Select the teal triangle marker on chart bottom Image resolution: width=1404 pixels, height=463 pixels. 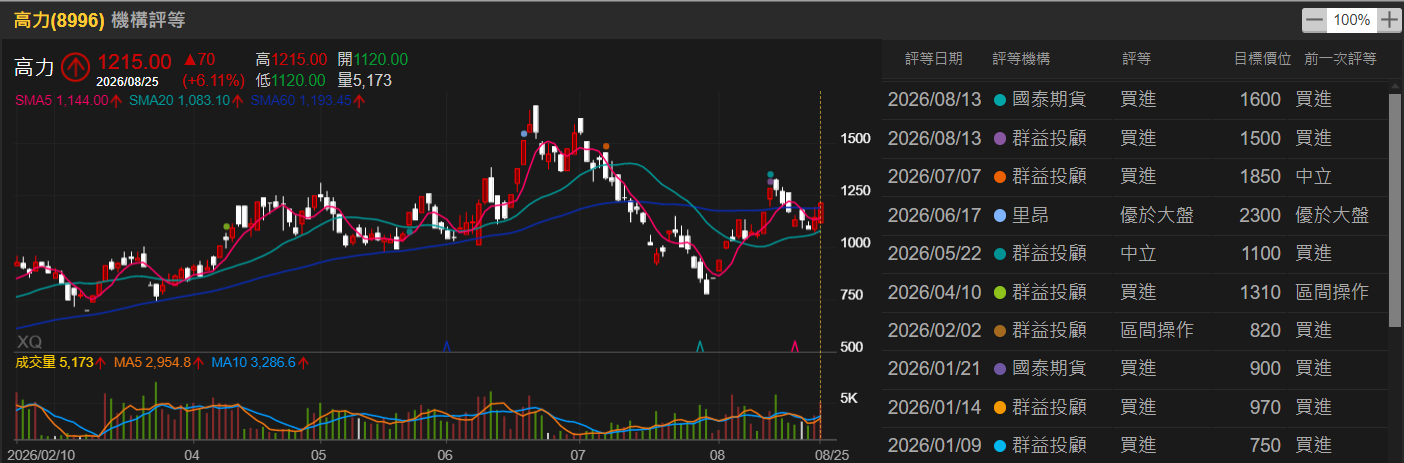700,346
